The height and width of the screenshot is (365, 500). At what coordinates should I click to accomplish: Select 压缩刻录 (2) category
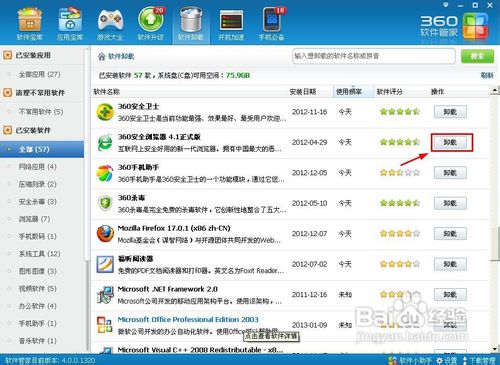37,184
